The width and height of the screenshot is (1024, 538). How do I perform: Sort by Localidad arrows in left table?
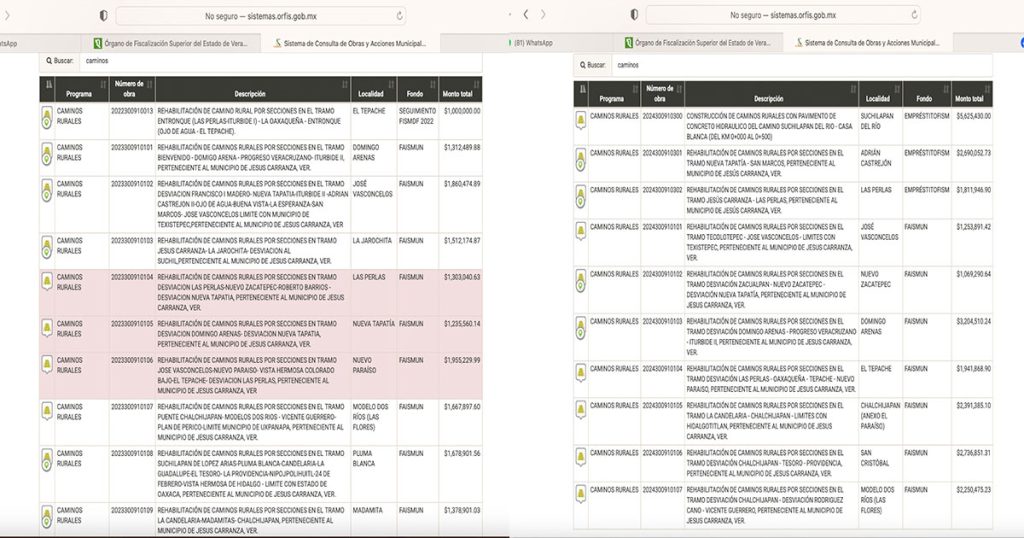pyautogui.click(x=391, y=84)
